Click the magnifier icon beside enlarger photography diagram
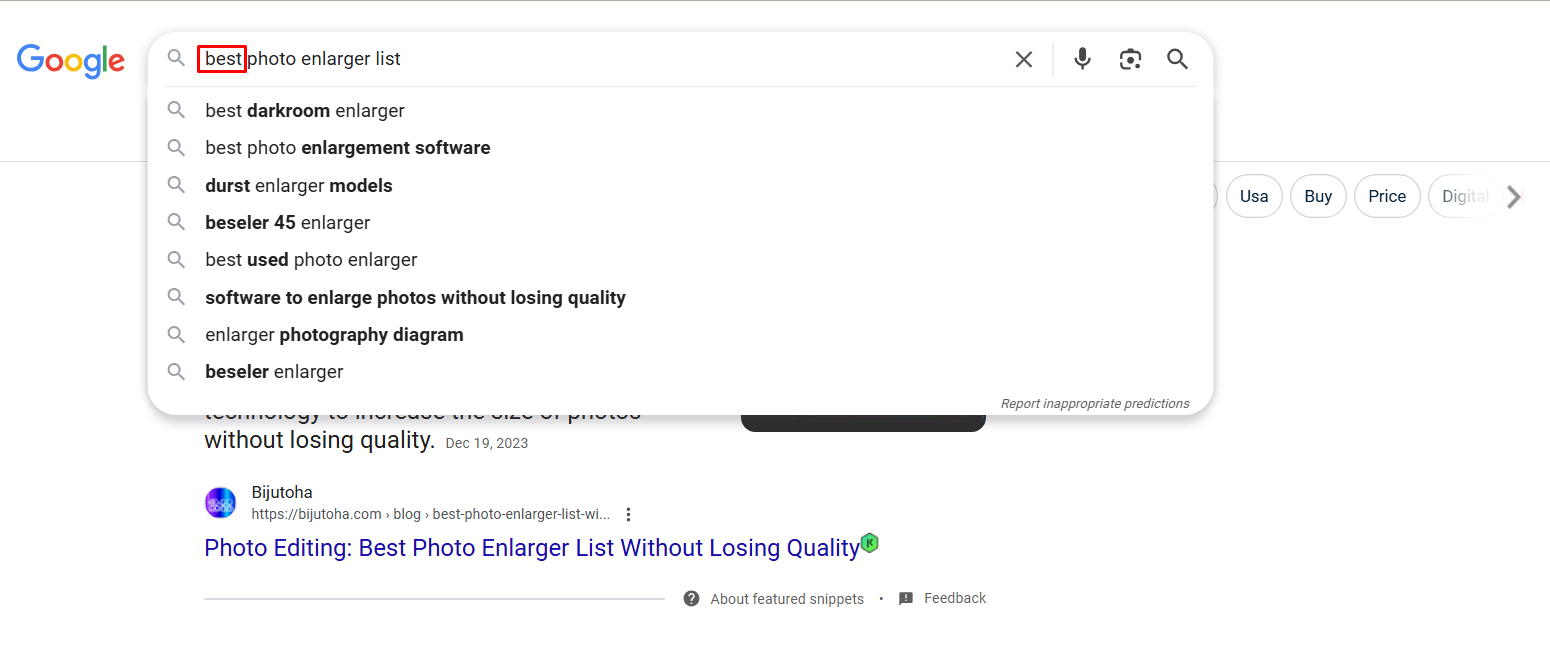1550x662 pixels. (176, 335)
